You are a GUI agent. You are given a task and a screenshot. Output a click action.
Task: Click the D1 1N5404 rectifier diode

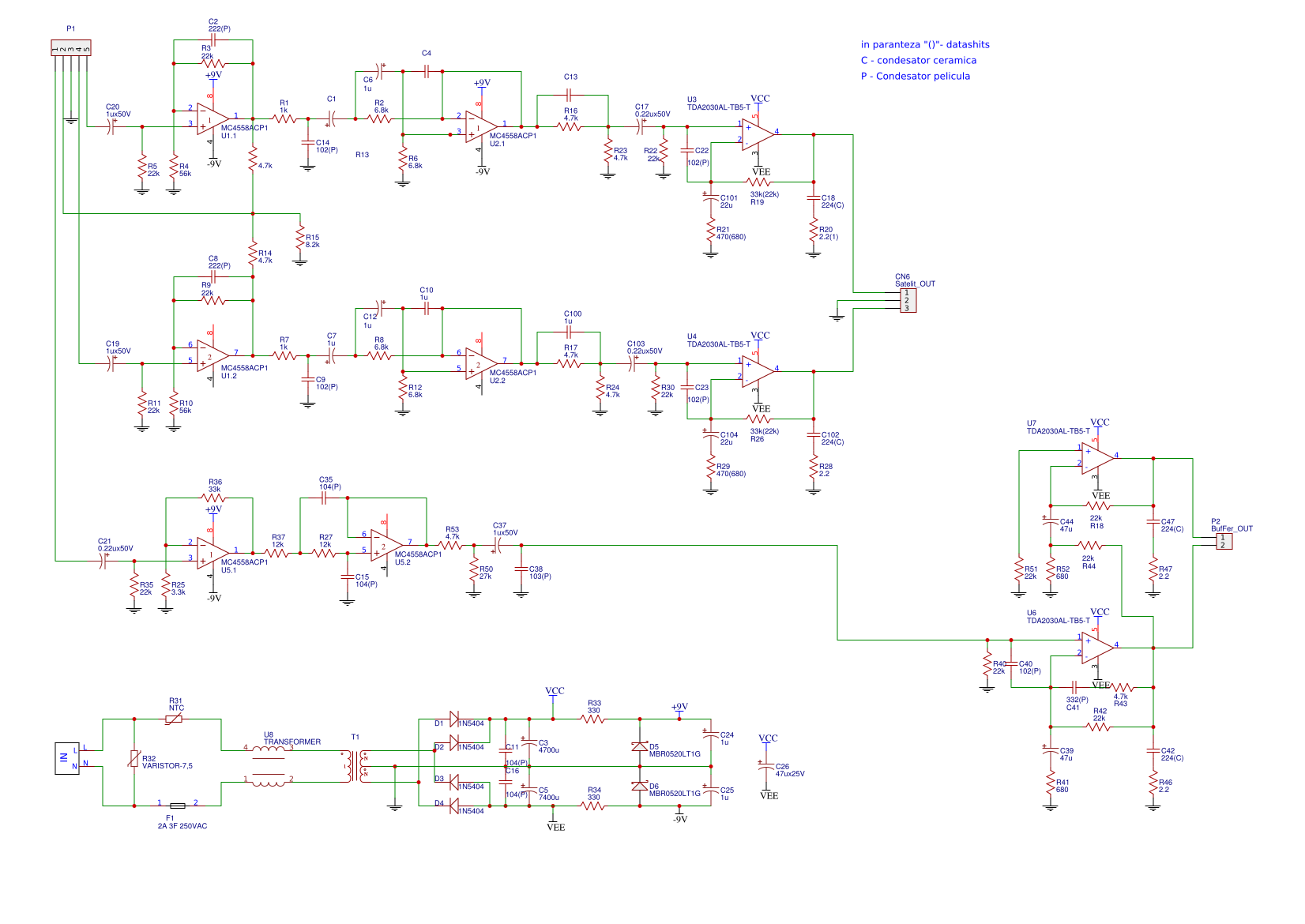(x=454, y=719)
